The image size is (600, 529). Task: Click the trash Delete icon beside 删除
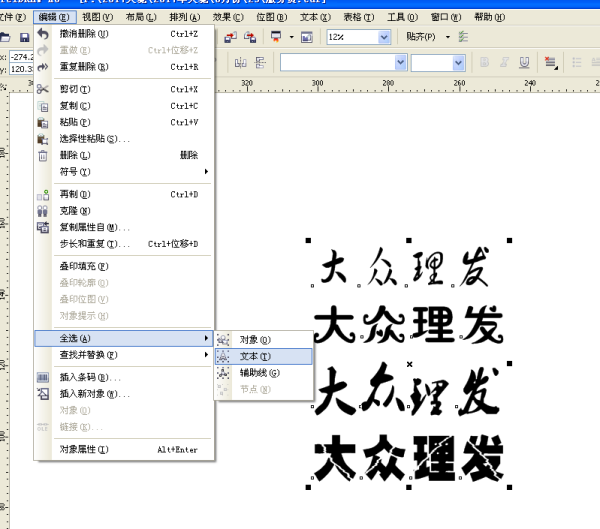click(43, 155)
